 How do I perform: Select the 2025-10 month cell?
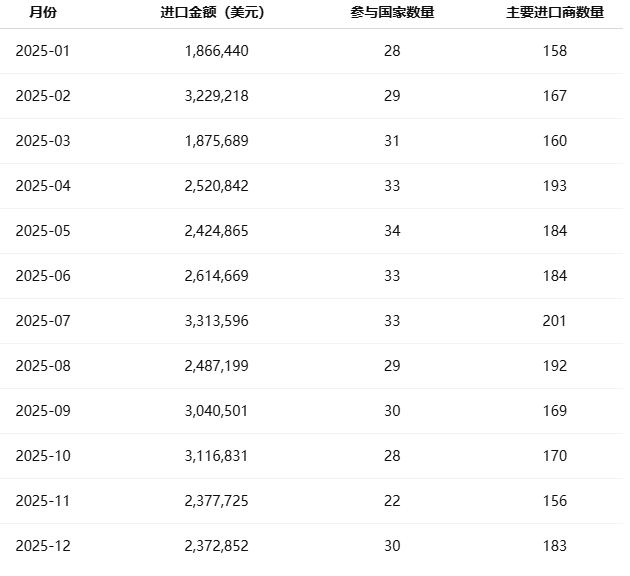[43, 456]
